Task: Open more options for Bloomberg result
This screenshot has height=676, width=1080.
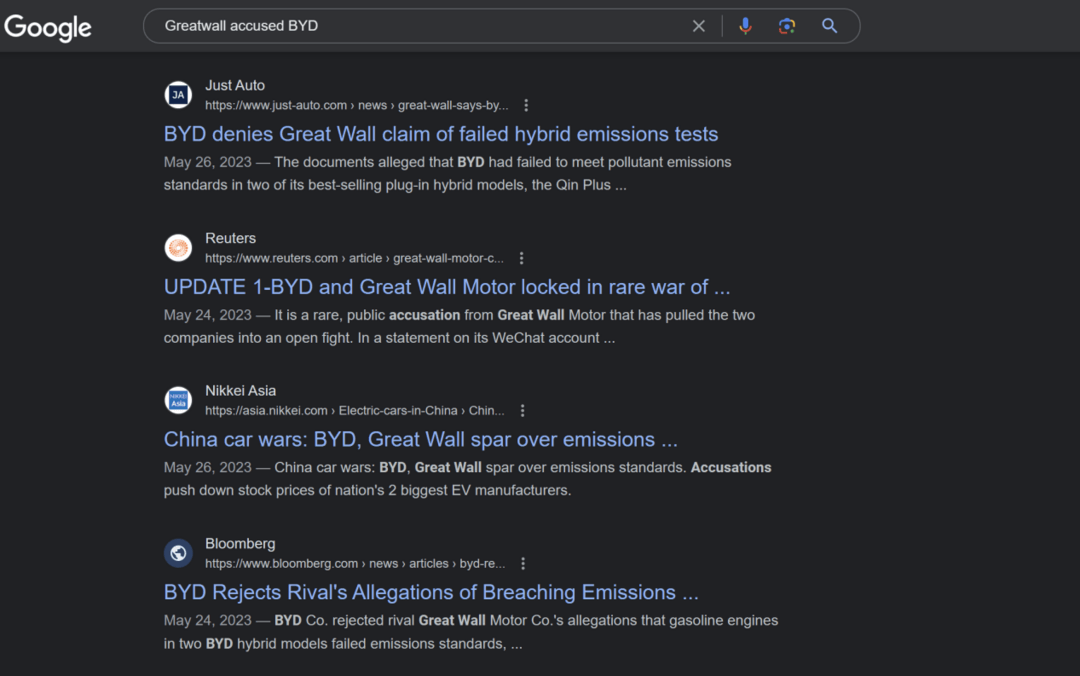Action: [x=523, y=564]
